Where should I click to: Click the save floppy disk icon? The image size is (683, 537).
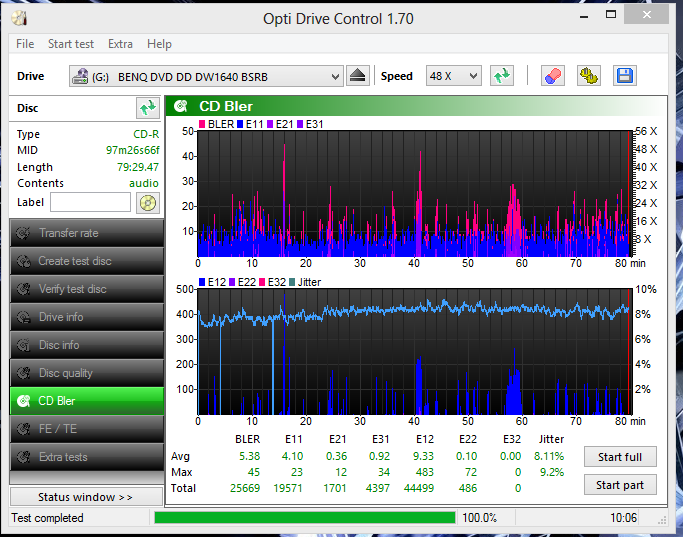(x=625, y=76)
